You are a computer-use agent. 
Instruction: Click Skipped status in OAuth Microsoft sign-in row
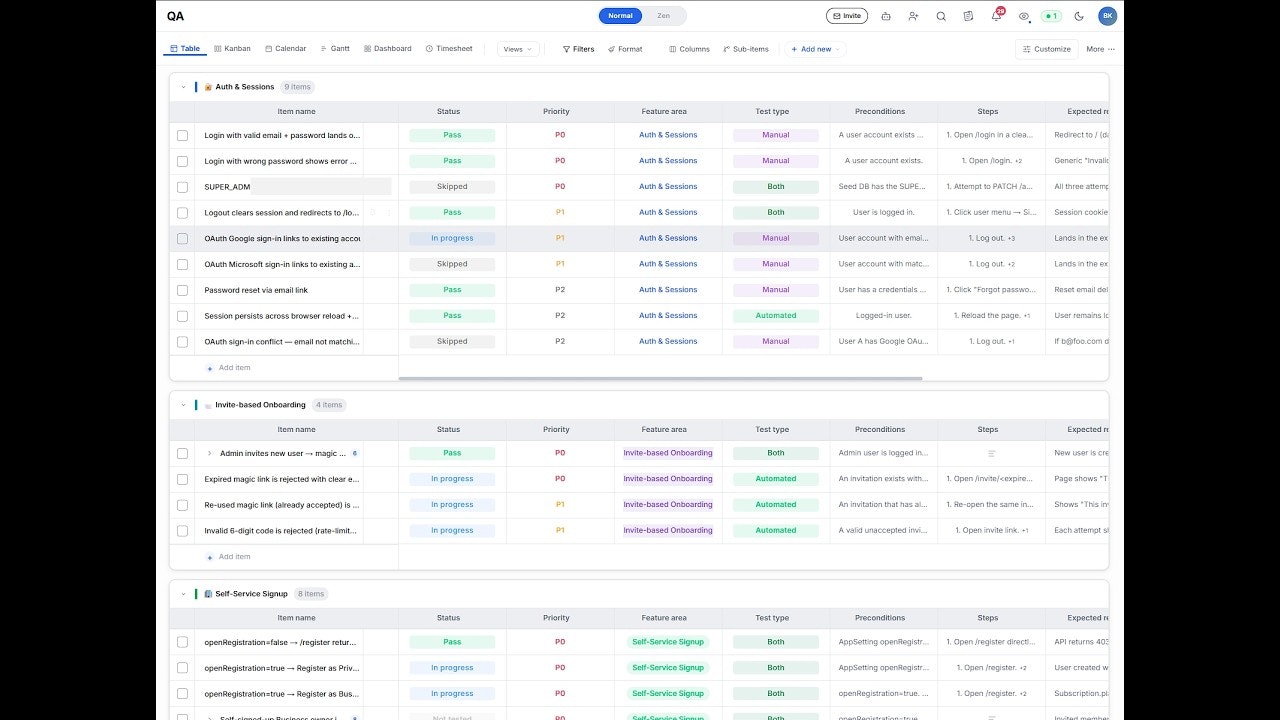coord(452,264)
